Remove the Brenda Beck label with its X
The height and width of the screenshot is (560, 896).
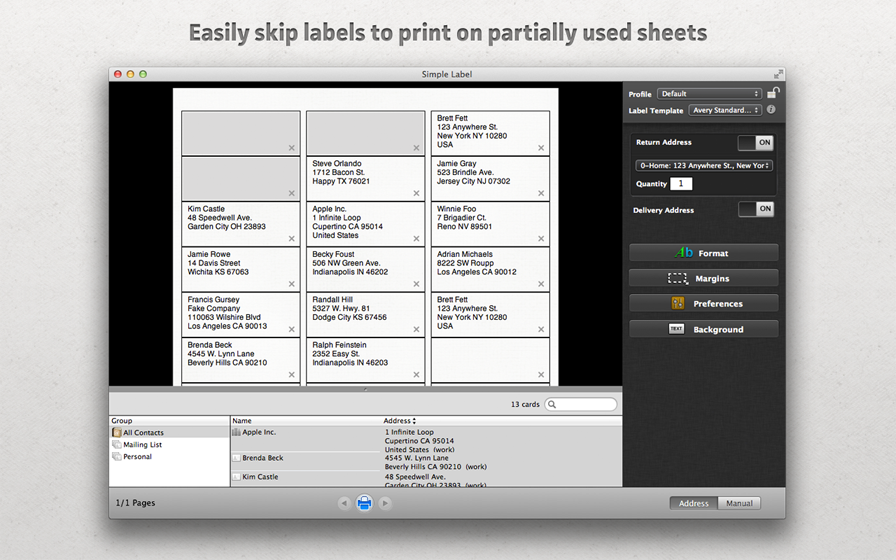point(291,375)
